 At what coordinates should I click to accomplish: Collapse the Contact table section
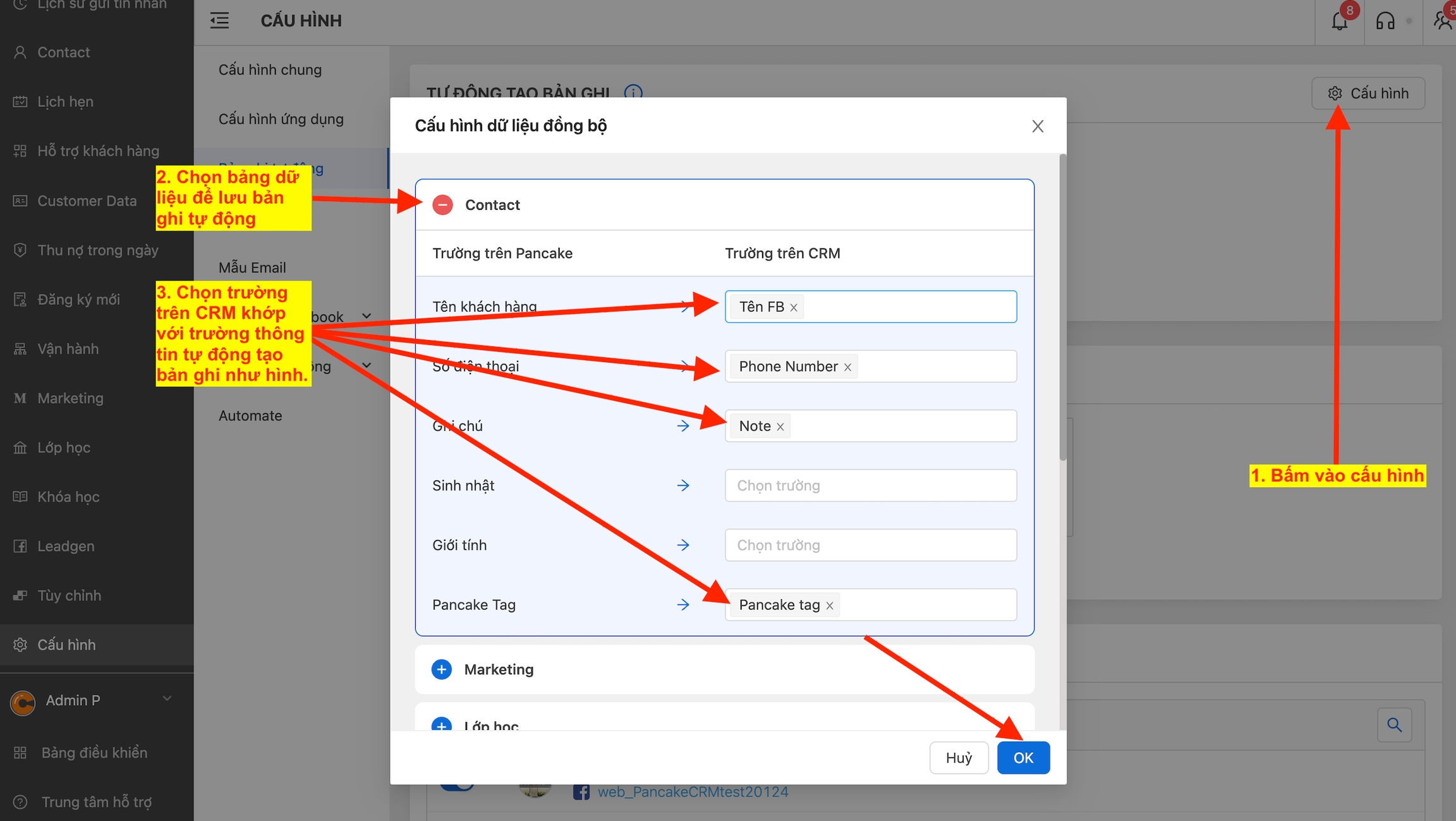[442, 205]
